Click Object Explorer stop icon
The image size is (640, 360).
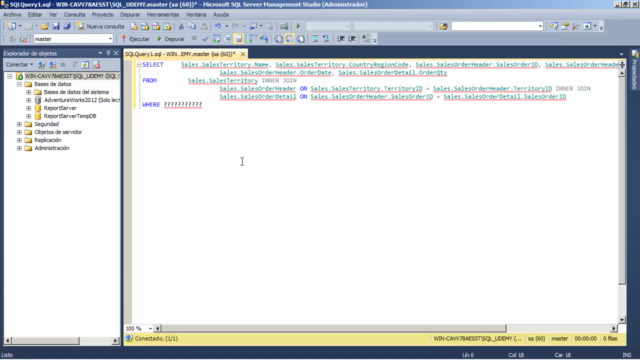click(x=63, y=64)
